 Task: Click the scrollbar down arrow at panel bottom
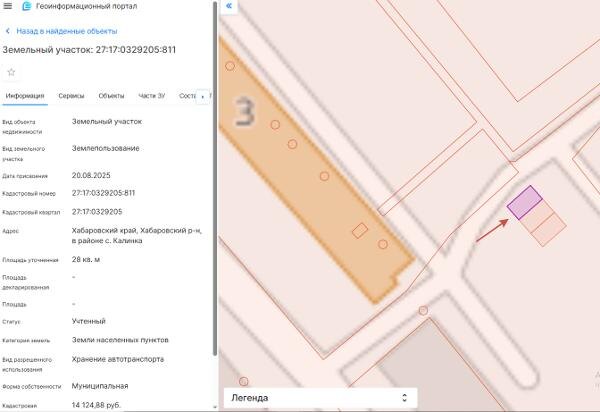(215, 407)
